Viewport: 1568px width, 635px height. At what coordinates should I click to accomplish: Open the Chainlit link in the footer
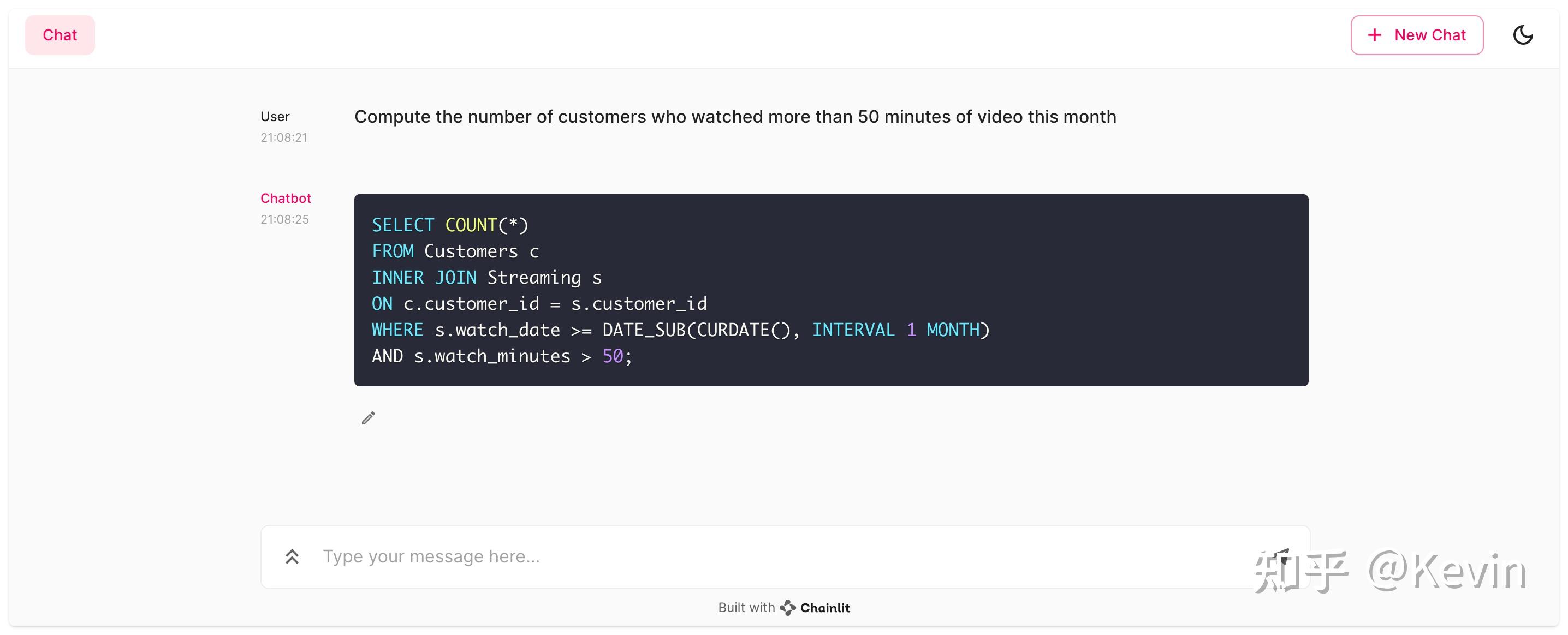tap(824, 607)
